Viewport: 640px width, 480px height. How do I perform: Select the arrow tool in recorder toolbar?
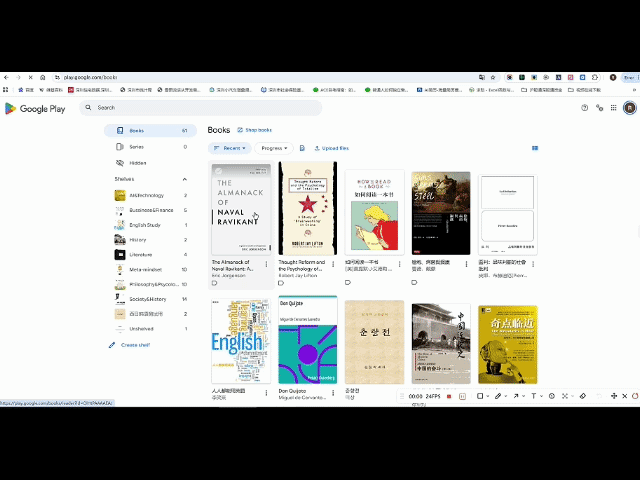pos(516,396)
